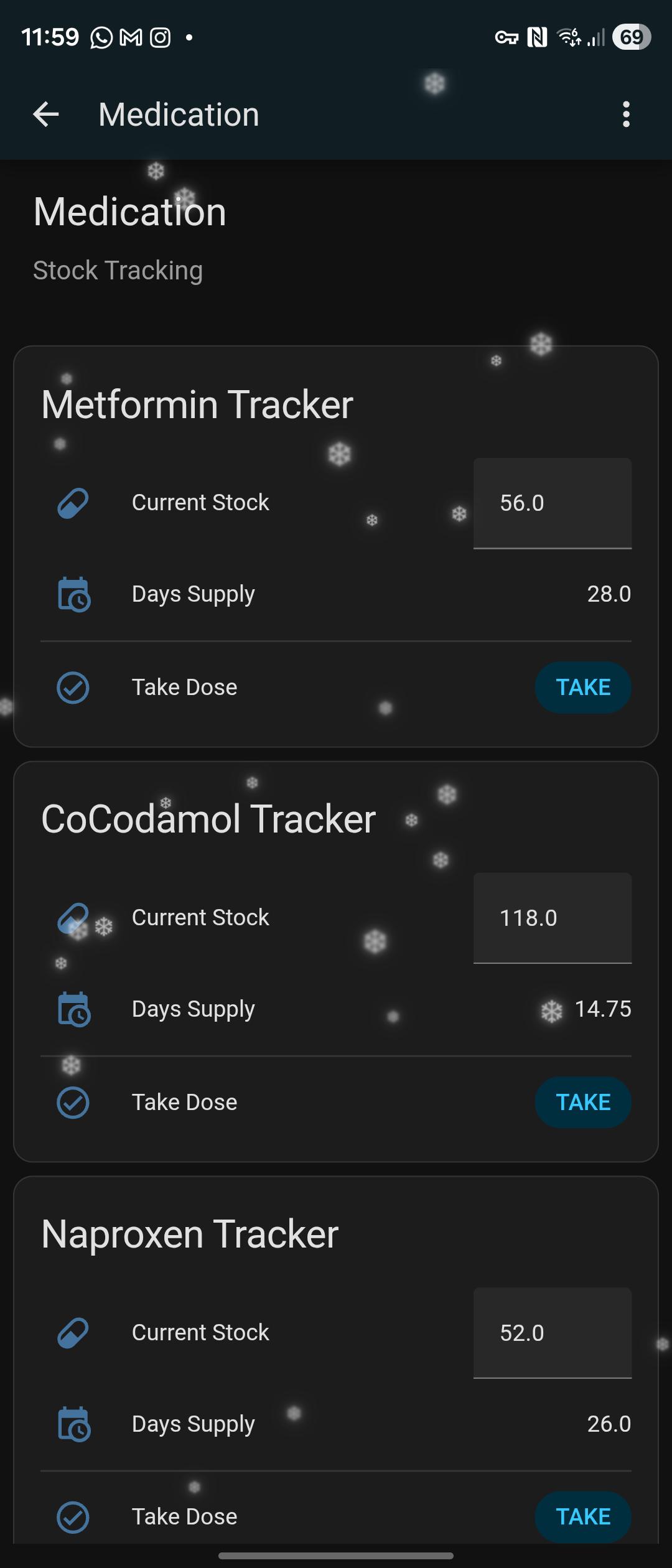Viewport: 672px width, 1568px height.
Task: Tap the Naproxen pill icon
Action: [x=73, y=1332]
